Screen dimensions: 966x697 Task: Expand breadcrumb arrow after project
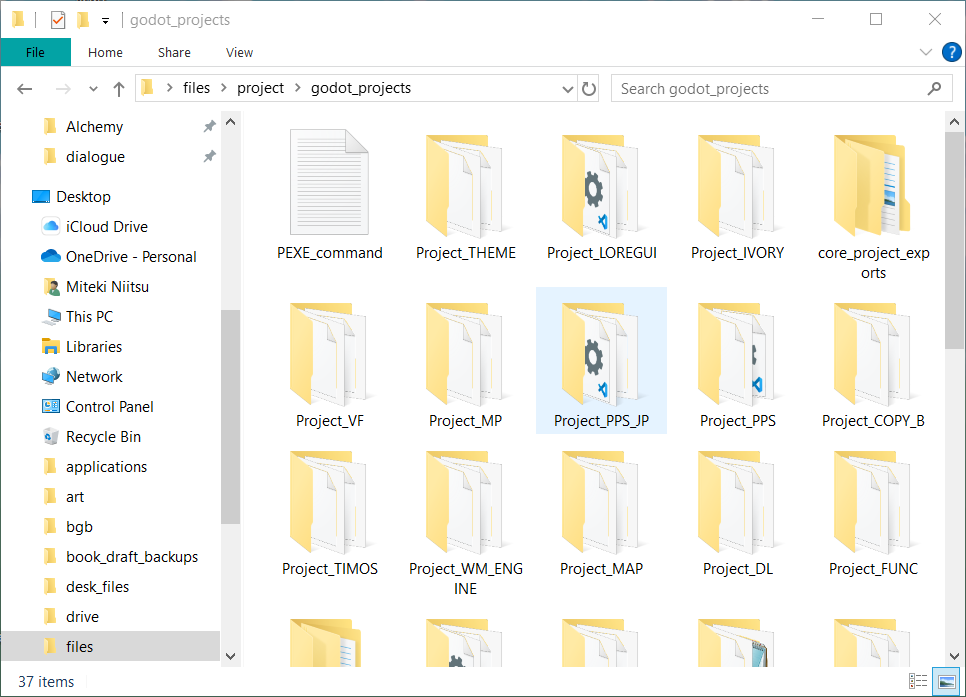(x=298, y=88)
